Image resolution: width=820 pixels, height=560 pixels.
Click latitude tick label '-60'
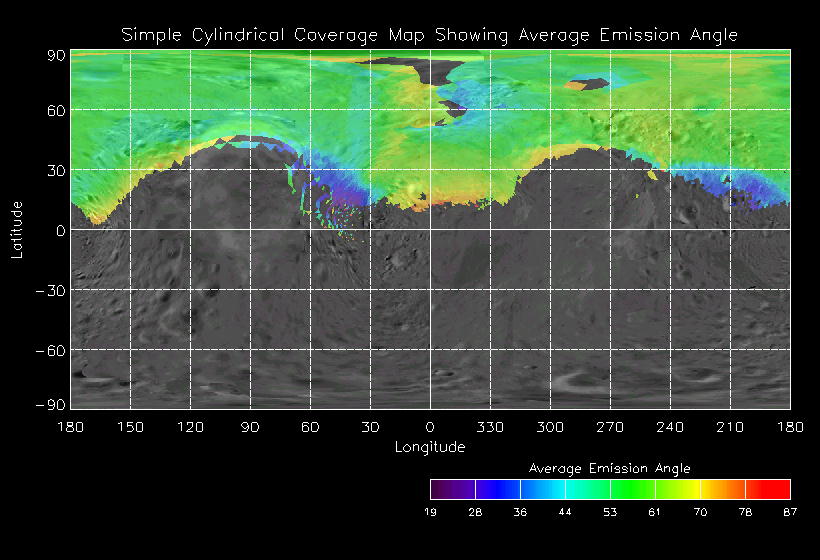point(51,350)
